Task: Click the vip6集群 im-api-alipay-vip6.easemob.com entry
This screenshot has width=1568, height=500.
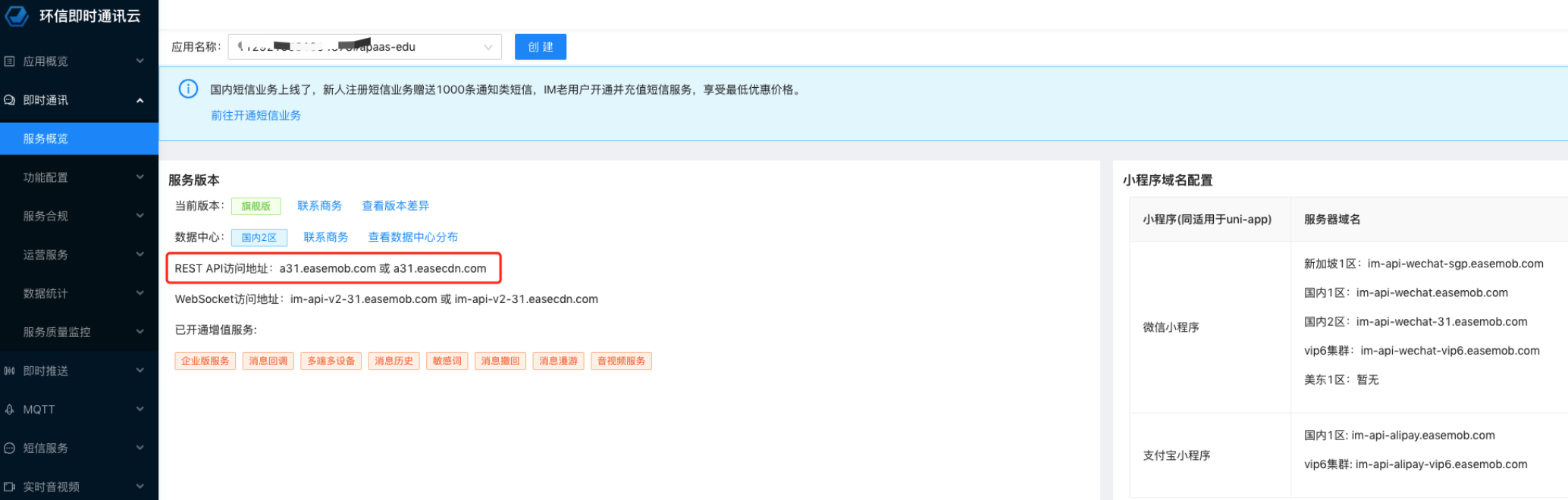Action: [x=1416, y=464]
